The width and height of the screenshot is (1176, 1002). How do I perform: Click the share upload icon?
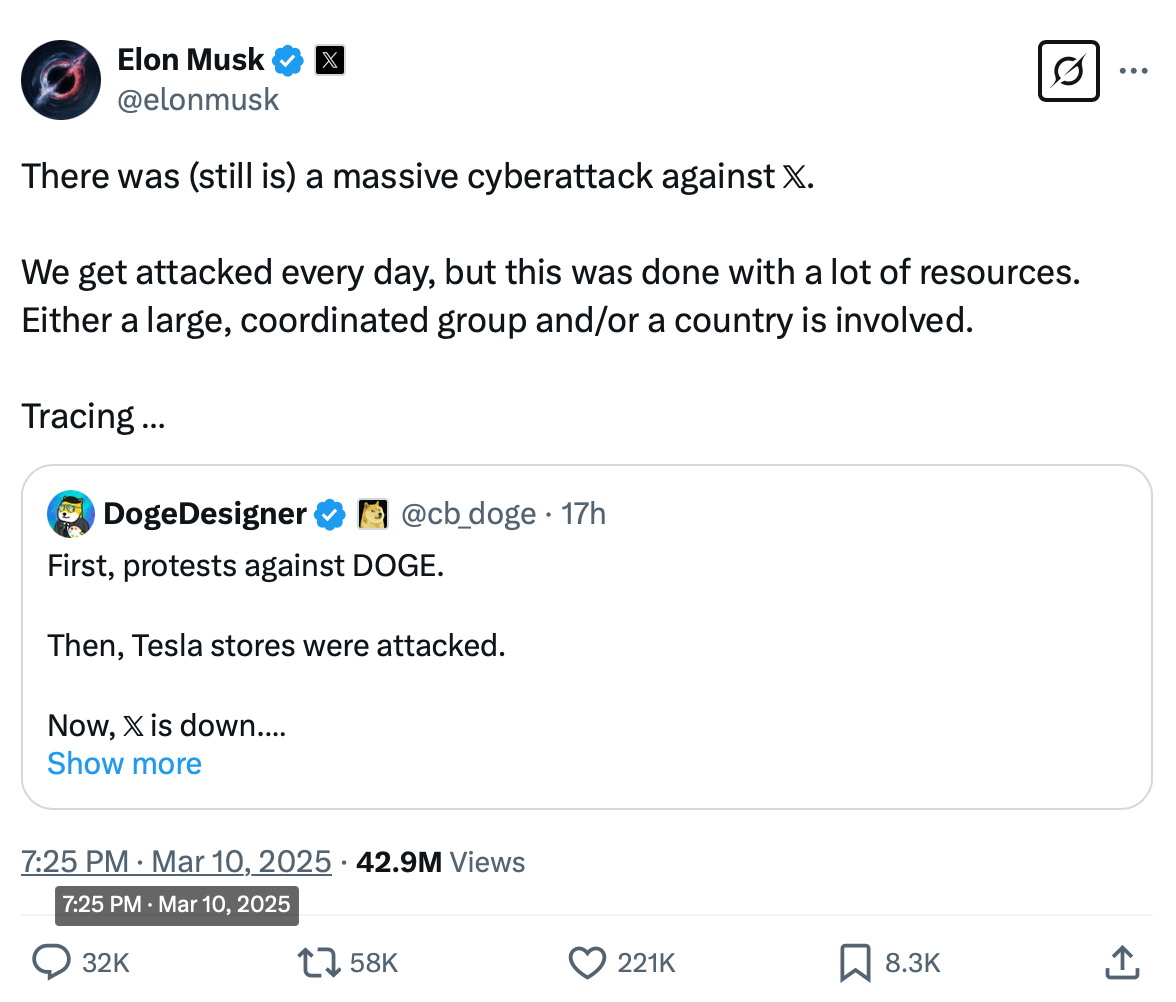1122,962
